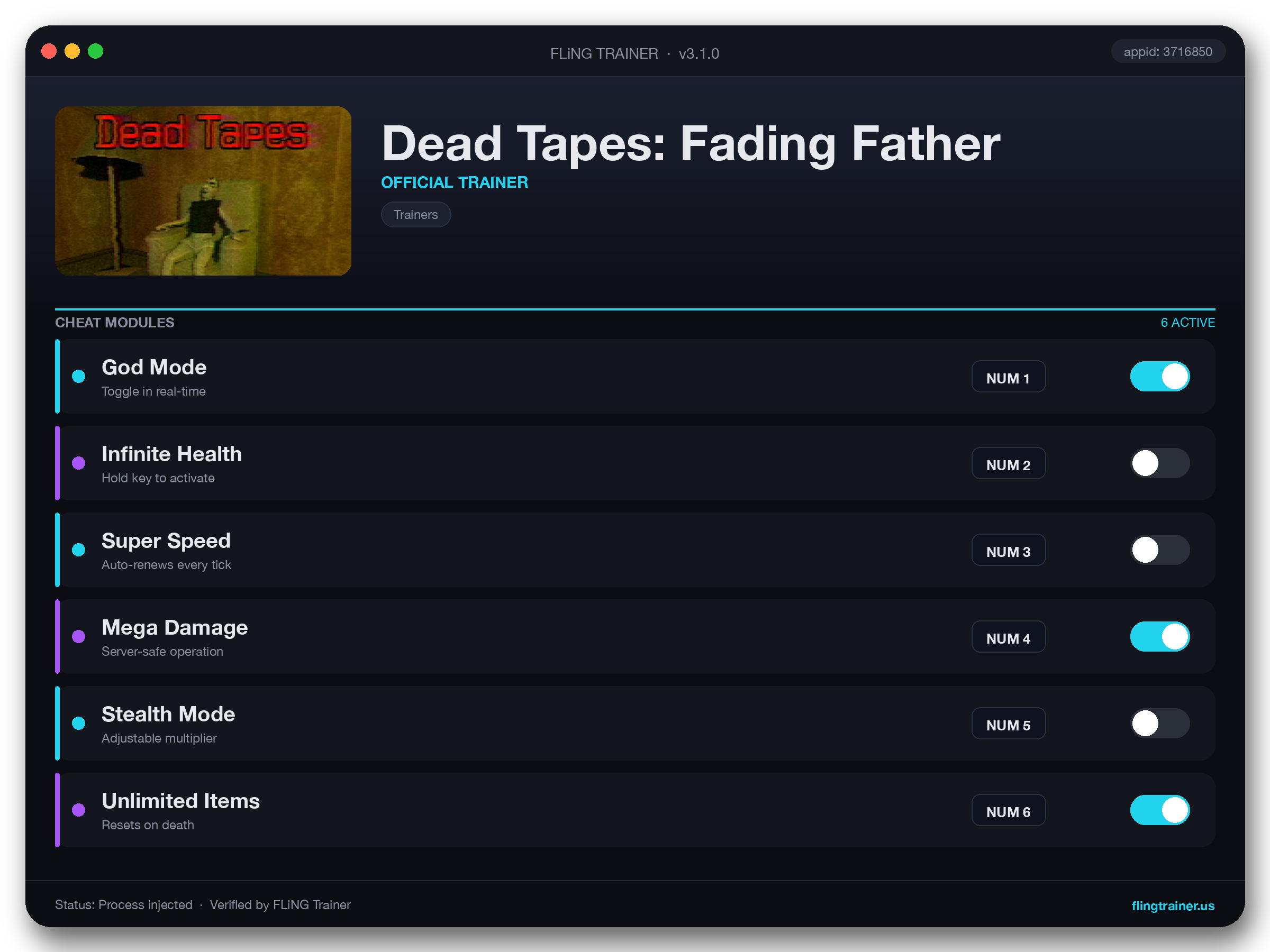Click the Dead Tapes: Fading Father title
The height and width of the screenshot is (952, 1270).
point(690,143)
